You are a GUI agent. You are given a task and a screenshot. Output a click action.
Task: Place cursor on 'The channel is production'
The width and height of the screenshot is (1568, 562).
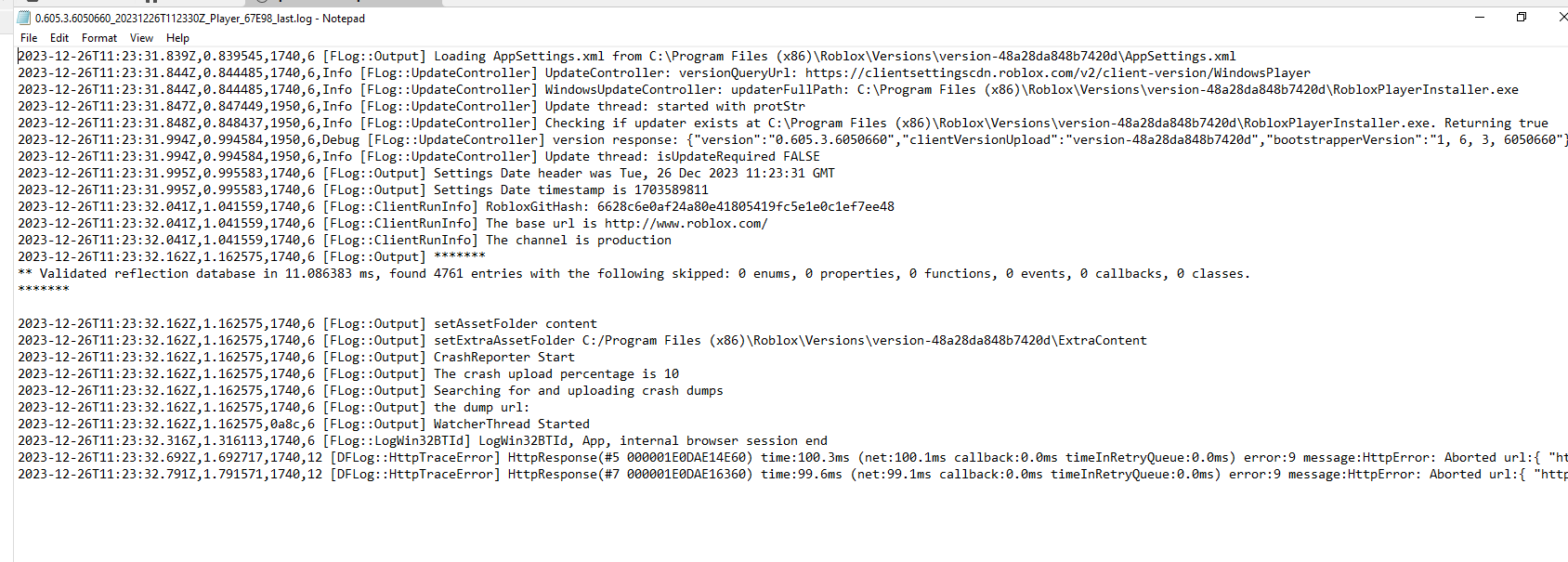coord(578,241)
